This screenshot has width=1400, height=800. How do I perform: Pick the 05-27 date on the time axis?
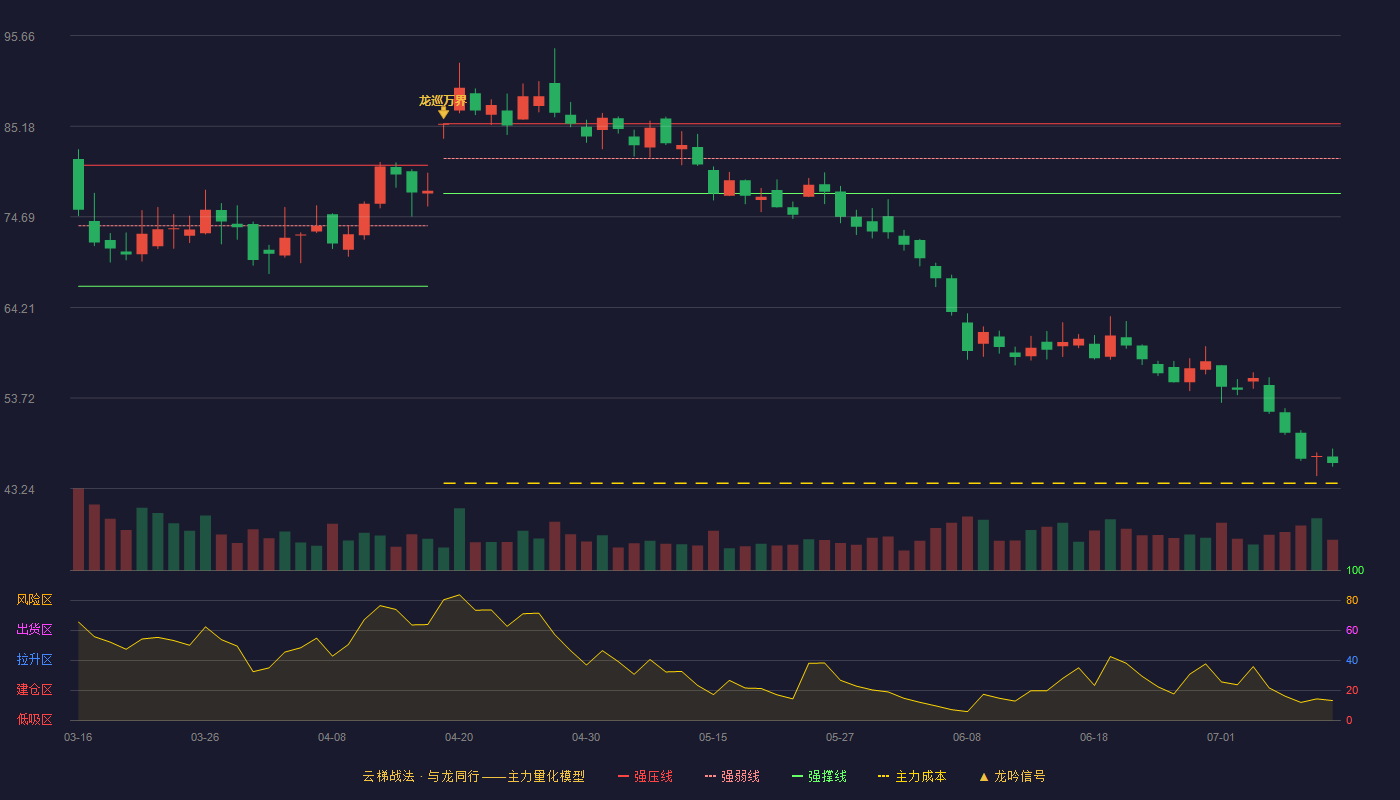click(x=840, y=737)
